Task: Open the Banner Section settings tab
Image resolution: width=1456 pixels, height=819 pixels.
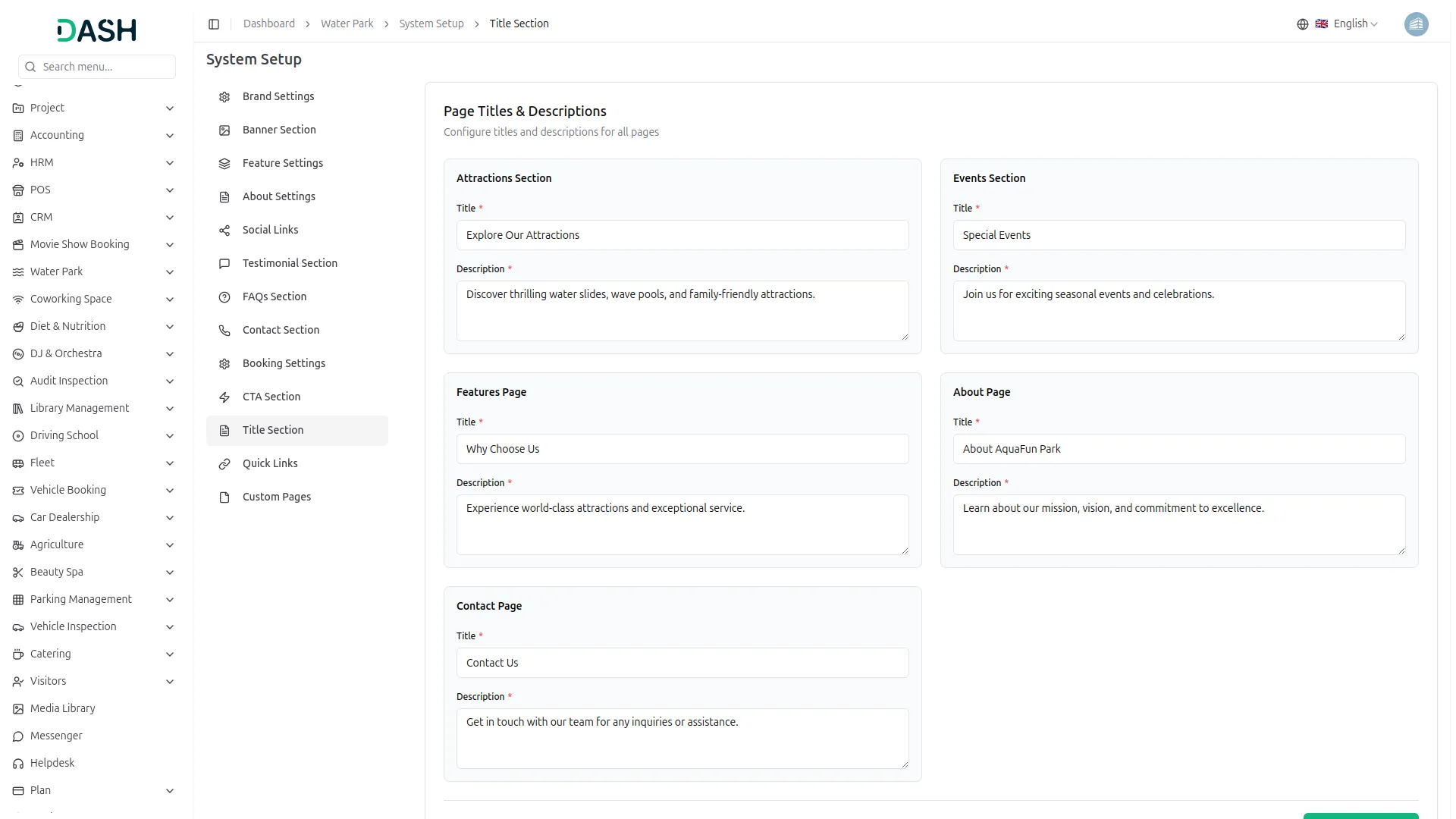Action: tap(279, 130)
